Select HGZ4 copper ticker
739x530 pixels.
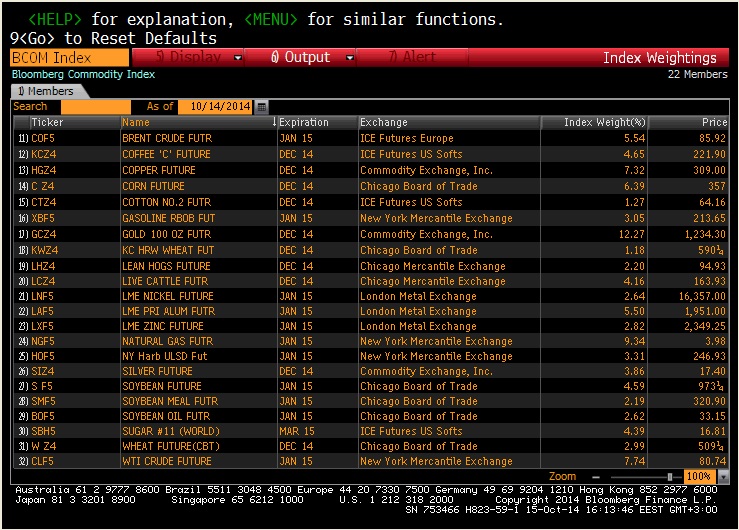click(x=43, y=171)
